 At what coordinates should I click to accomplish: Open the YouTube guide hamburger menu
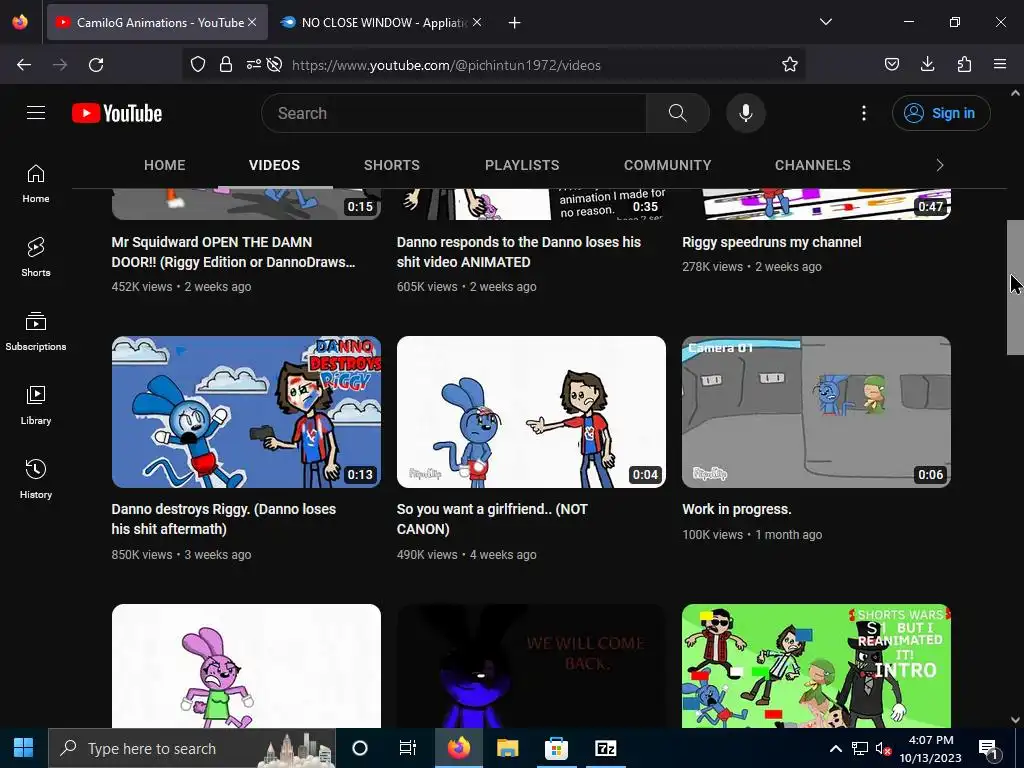tap(36, 113)
